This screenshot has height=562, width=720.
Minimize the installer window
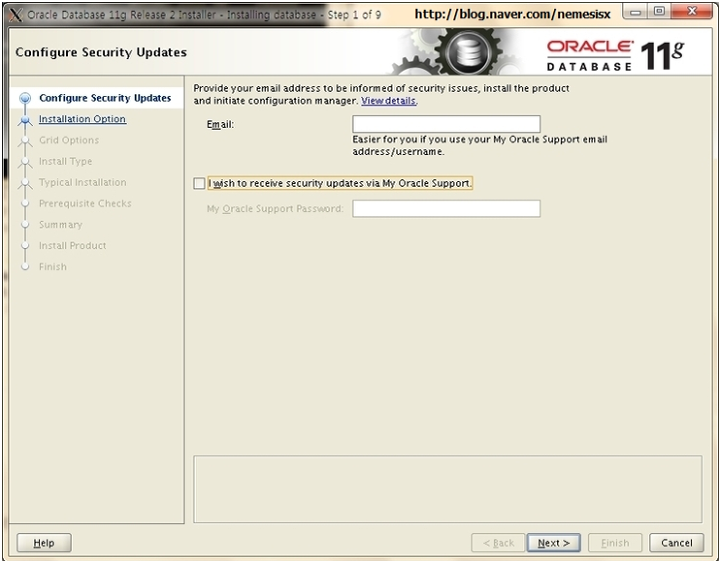click(635, 11)
